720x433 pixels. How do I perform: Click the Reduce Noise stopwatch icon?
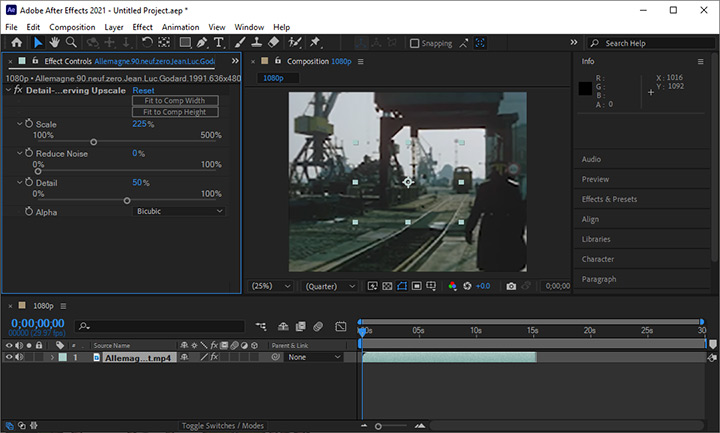tap(29, 153)
